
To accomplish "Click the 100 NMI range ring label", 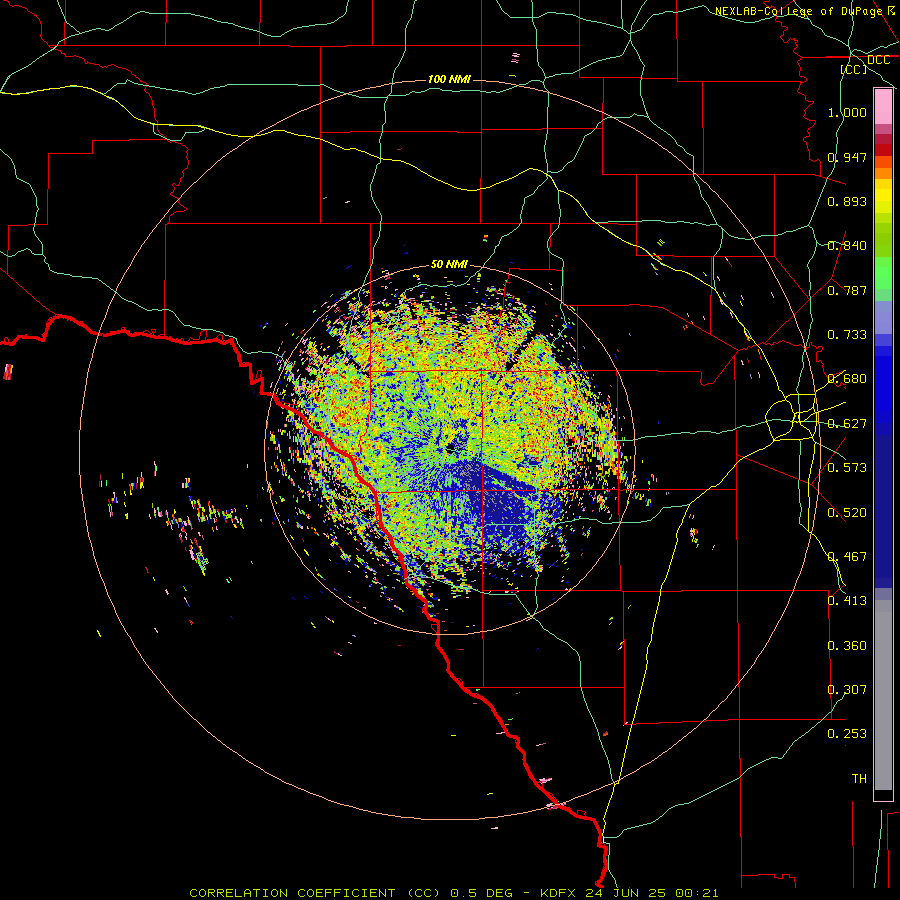I will pyautogui.click(x=449, y=79).
